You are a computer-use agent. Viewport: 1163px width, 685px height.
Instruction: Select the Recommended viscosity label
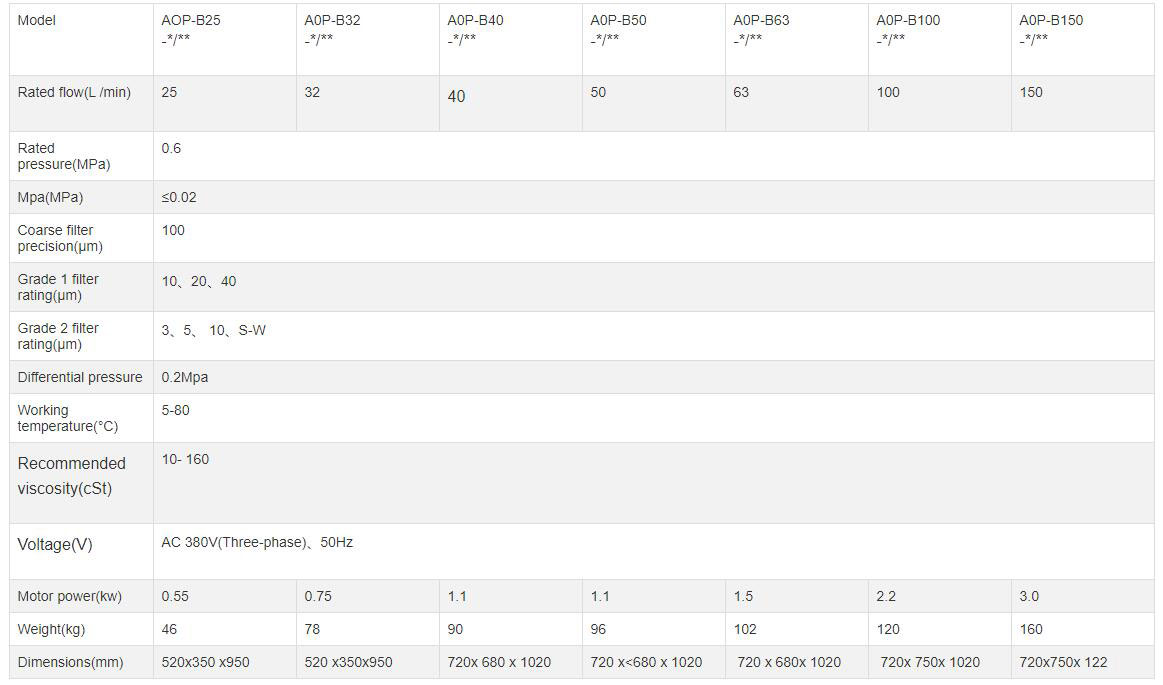click(71, 476)
